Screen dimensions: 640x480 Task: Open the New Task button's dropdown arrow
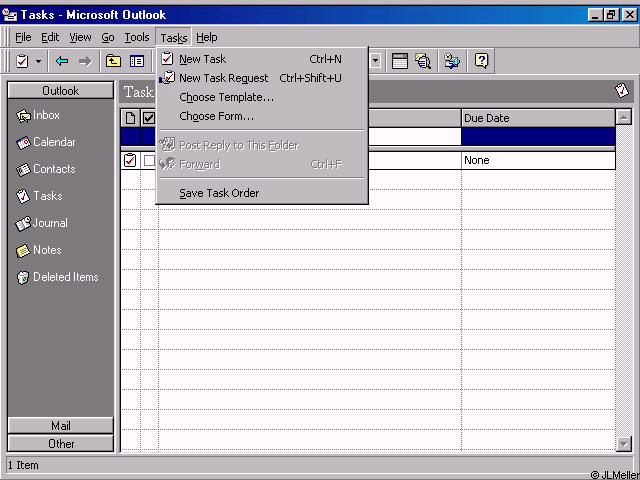[x=38, y=62]
